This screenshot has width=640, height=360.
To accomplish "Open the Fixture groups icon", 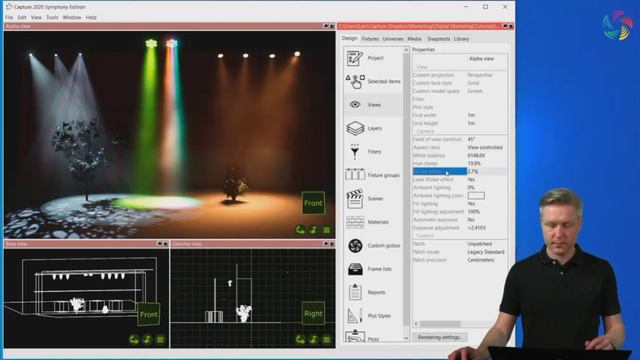I will tap(355, 175).
